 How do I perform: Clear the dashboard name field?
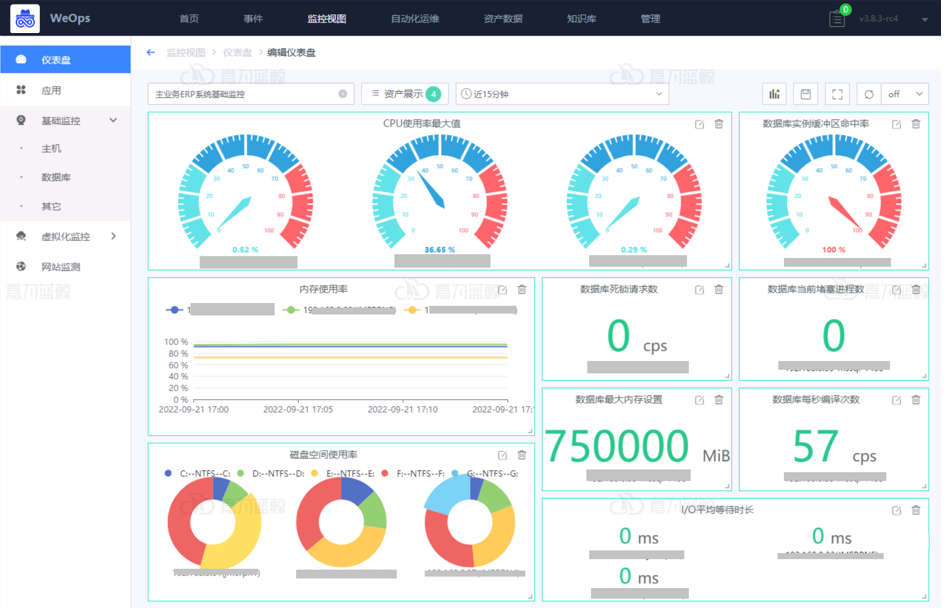coord(342,94)
